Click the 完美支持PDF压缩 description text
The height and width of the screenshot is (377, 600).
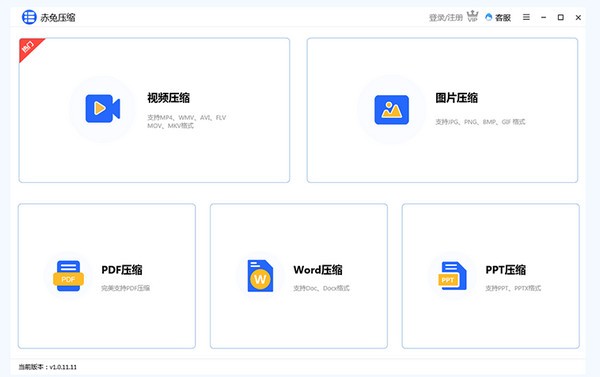126,288
